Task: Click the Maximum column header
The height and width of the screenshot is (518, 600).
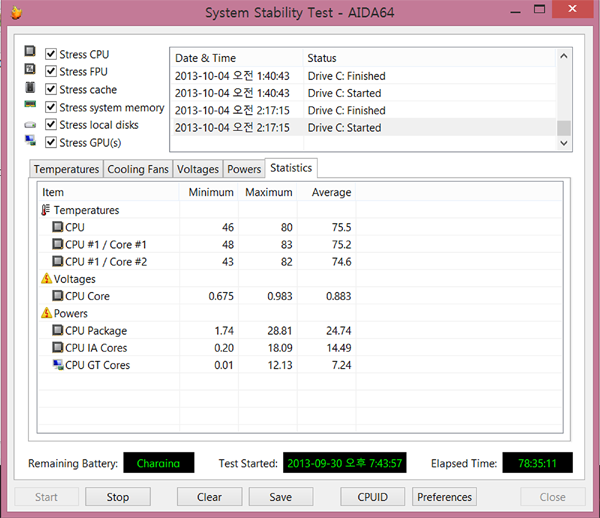Action: (268, 192)
